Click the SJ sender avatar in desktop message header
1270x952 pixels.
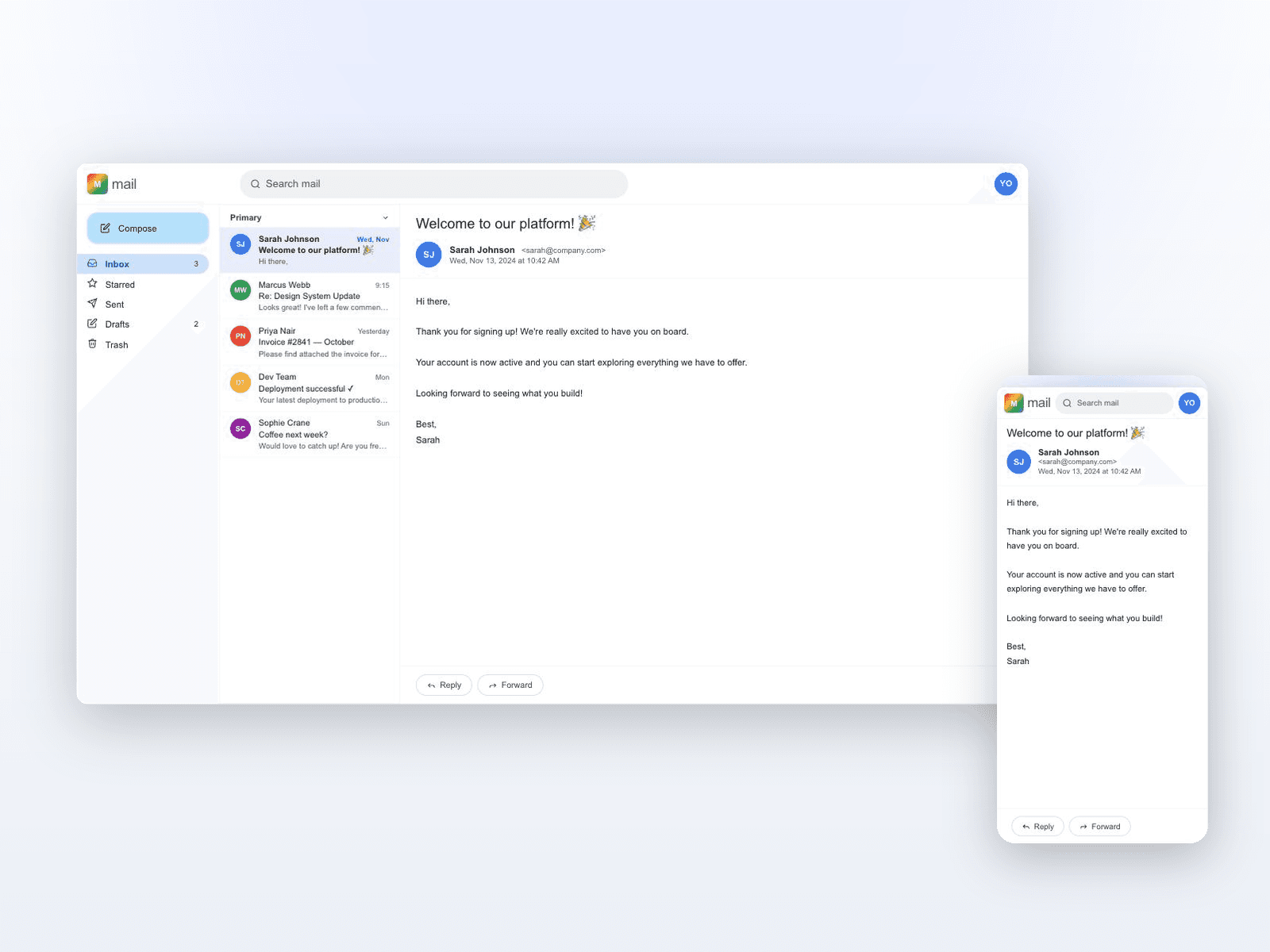pos(429,255)
